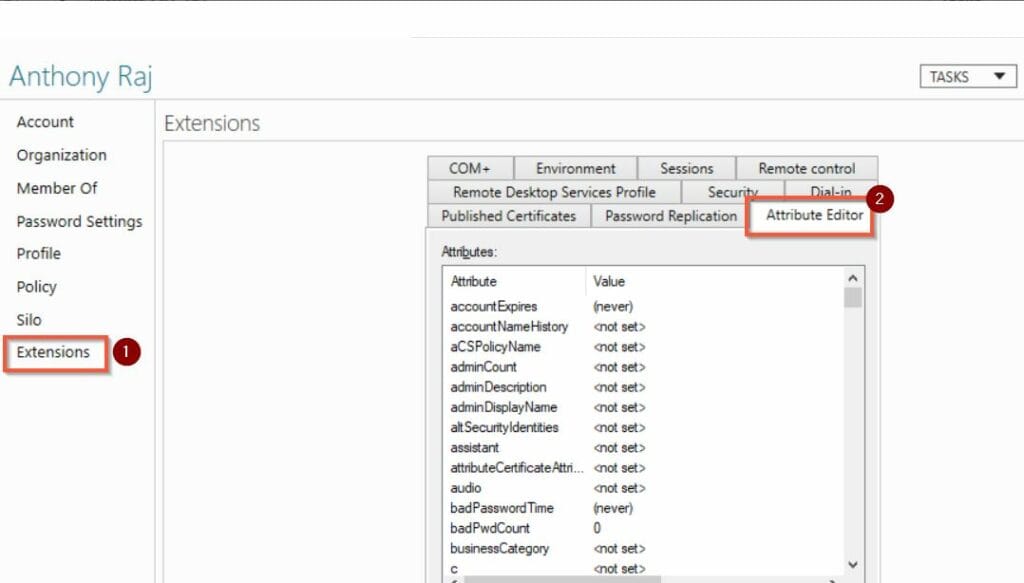The width and height of the screenshot is (1024, 583).
Task: Click the scroll up arrow in attributes list
Action: [x=852, y=278]
